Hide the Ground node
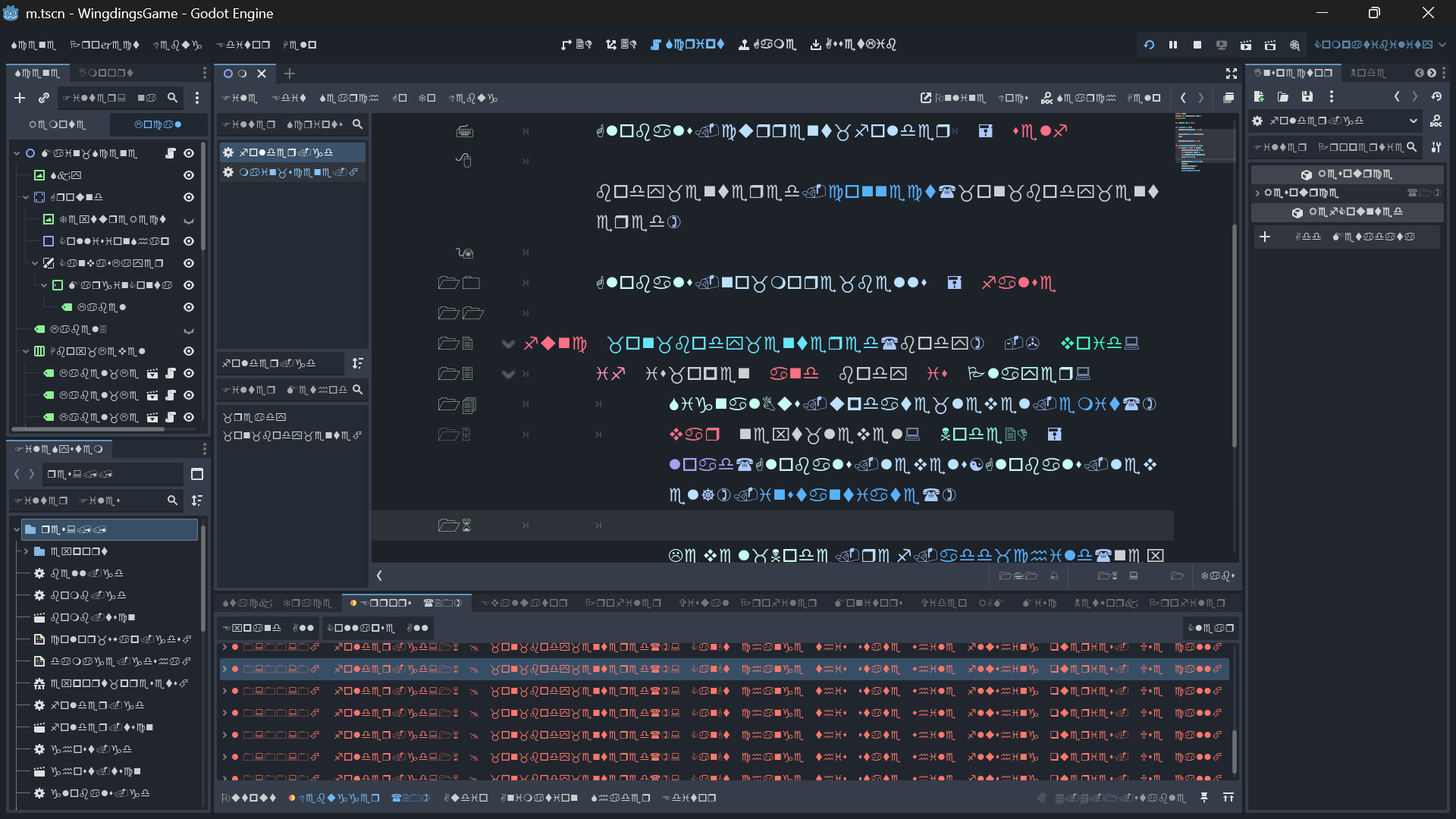 coord(189,197)
